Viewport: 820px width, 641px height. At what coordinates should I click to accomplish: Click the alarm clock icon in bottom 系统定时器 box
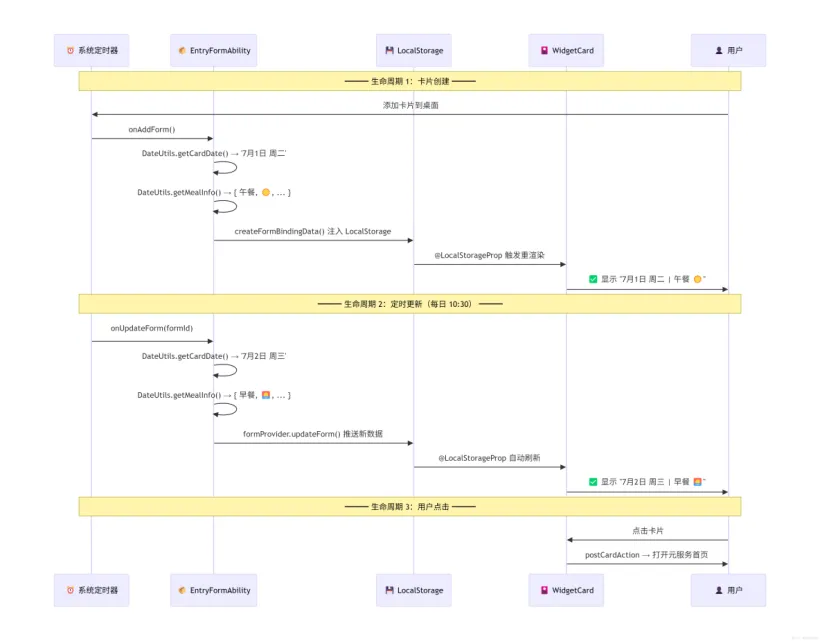click(70, 590)
